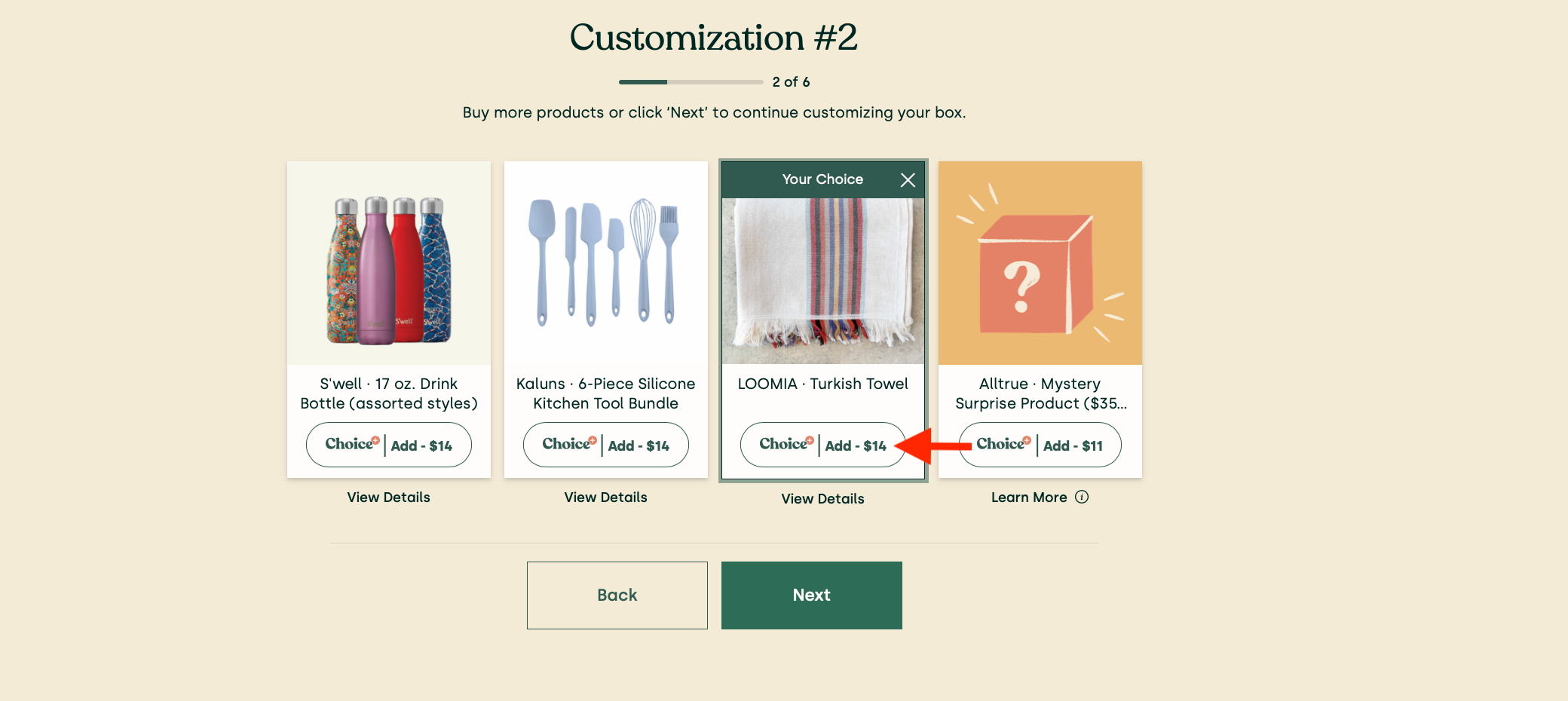Remove Your Choice with the X icon
Viewport: 1568px width, 701px height.
pyautogui.click(x=908, y=180)
